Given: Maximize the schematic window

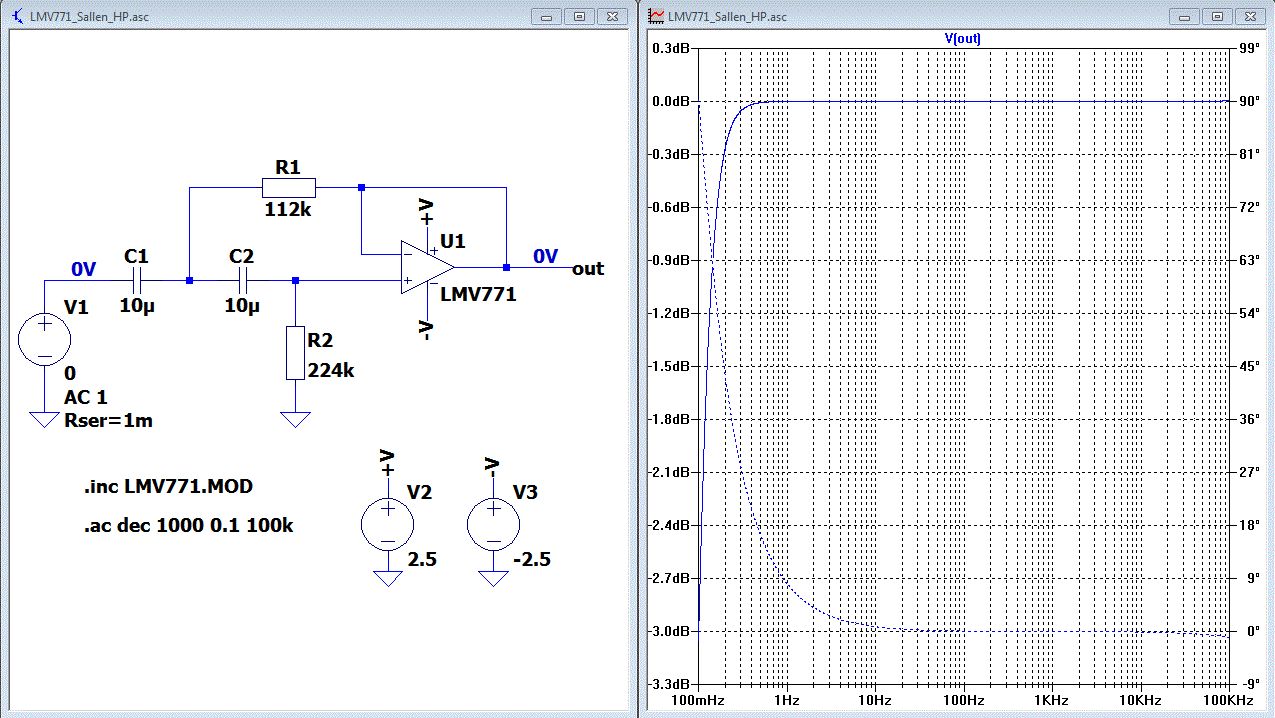Looking at the screenshot, I should click(578, 16).
